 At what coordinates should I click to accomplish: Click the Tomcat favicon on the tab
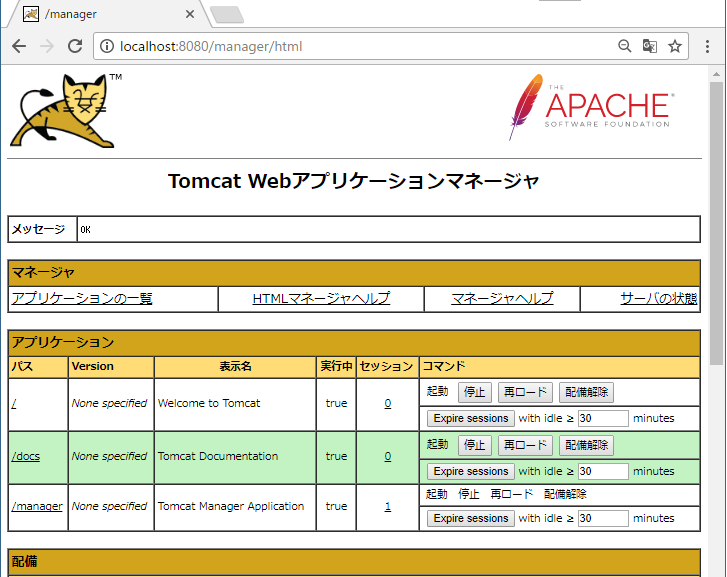click(x=31, y=14)
